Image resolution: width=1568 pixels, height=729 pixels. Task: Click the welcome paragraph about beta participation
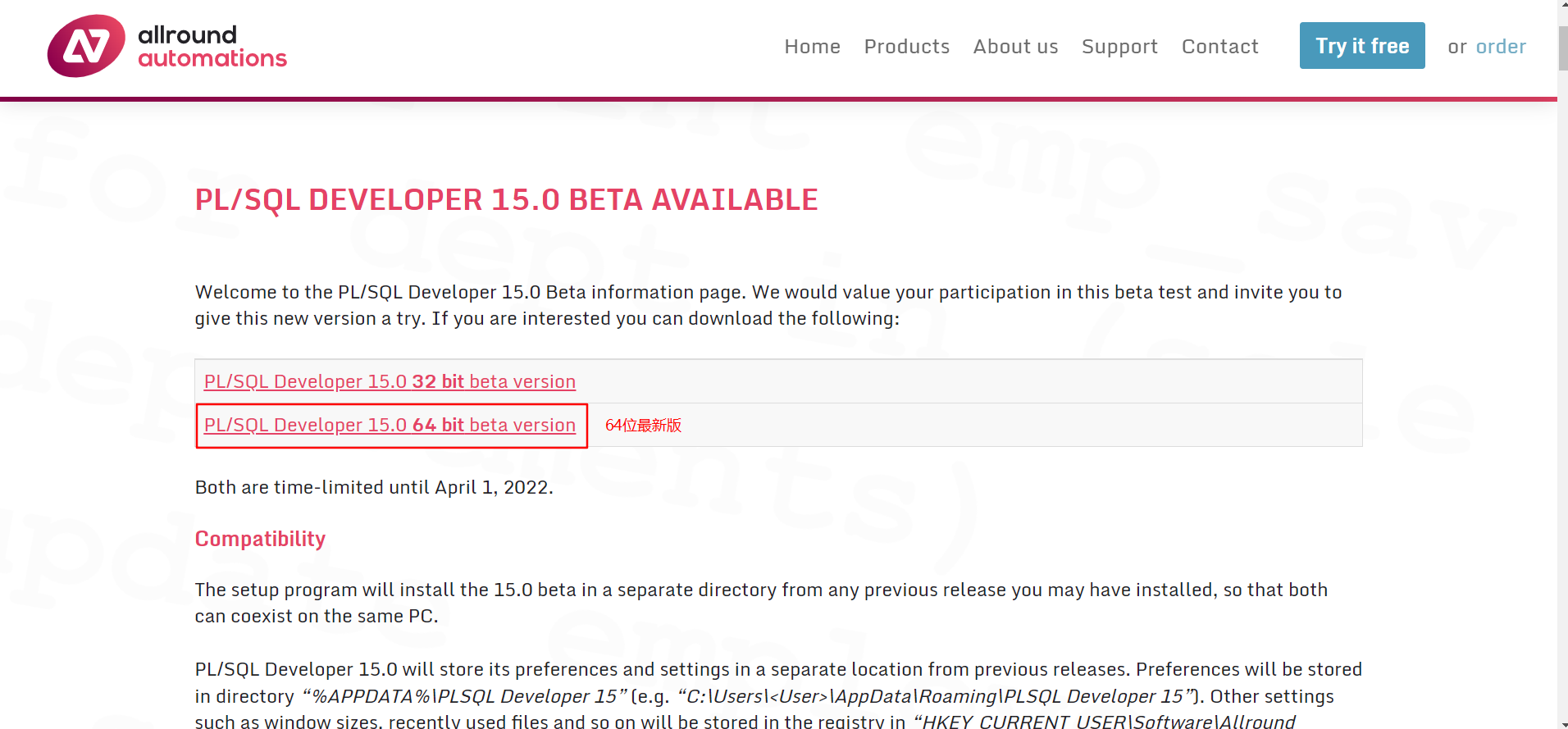tap(768, 305)
